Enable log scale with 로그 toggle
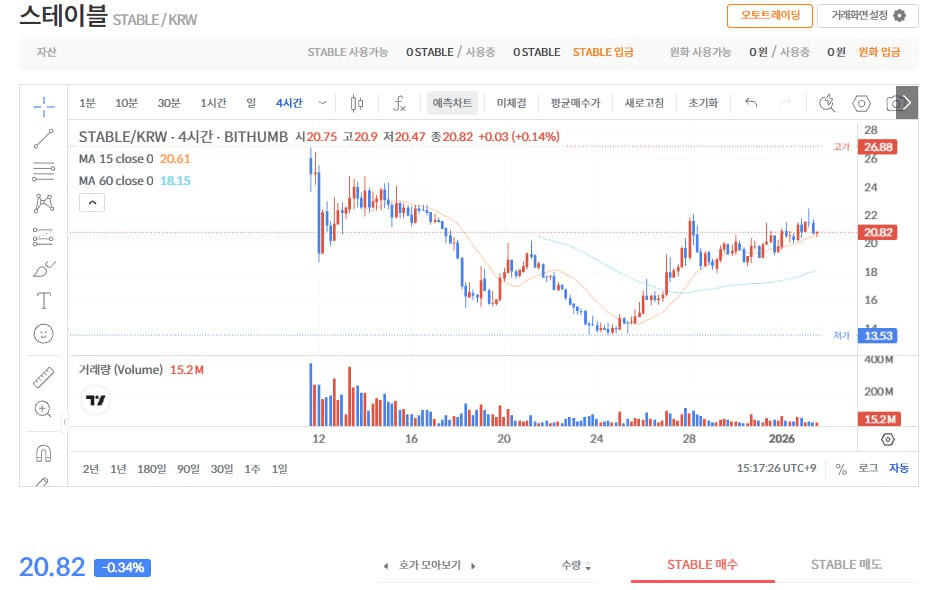 866,468
